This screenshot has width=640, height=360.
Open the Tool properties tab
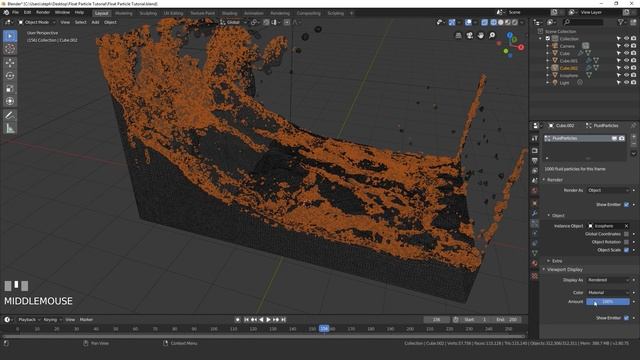tap(535, 139)
